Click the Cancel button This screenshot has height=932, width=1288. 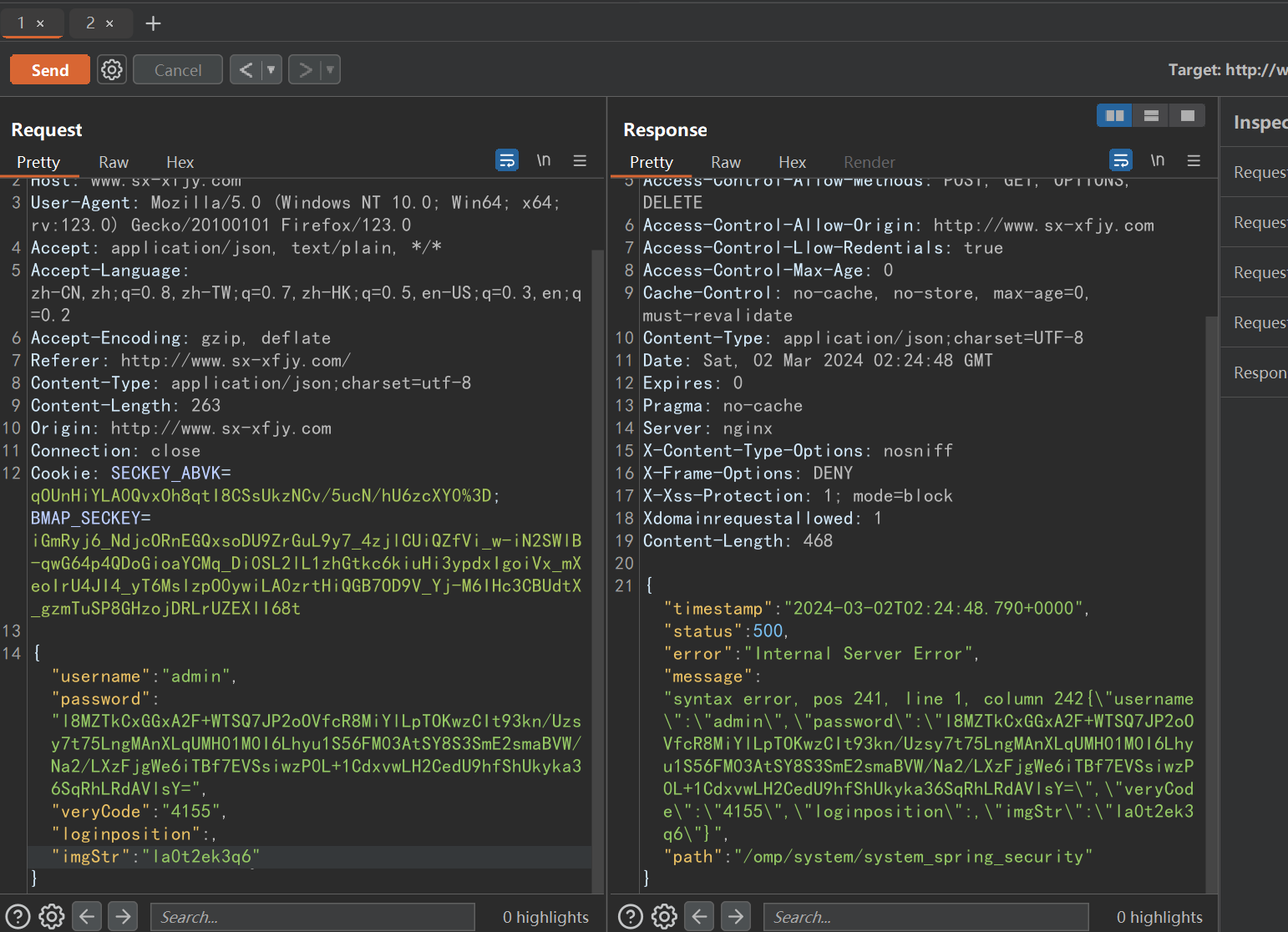coord(178,70)
